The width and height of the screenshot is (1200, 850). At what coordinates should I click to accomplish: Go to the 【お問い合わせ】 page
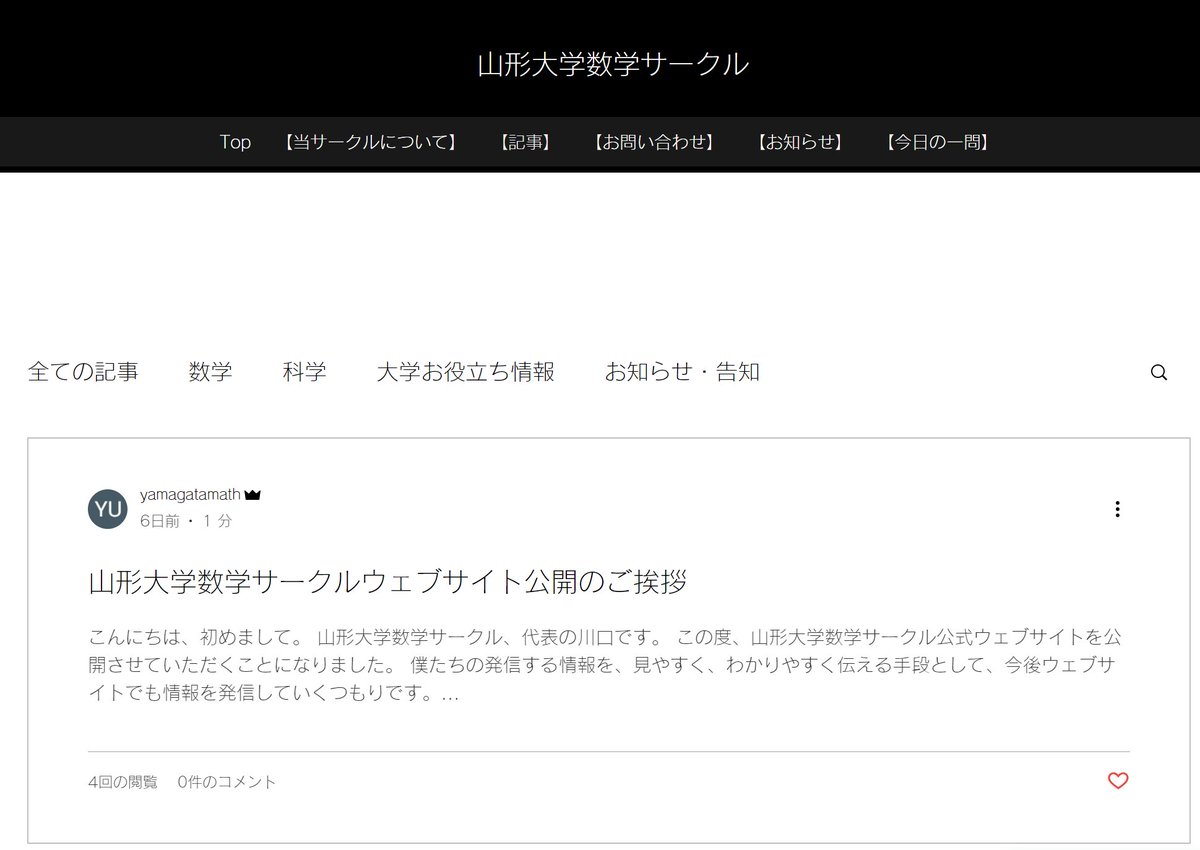pos(654,142)
